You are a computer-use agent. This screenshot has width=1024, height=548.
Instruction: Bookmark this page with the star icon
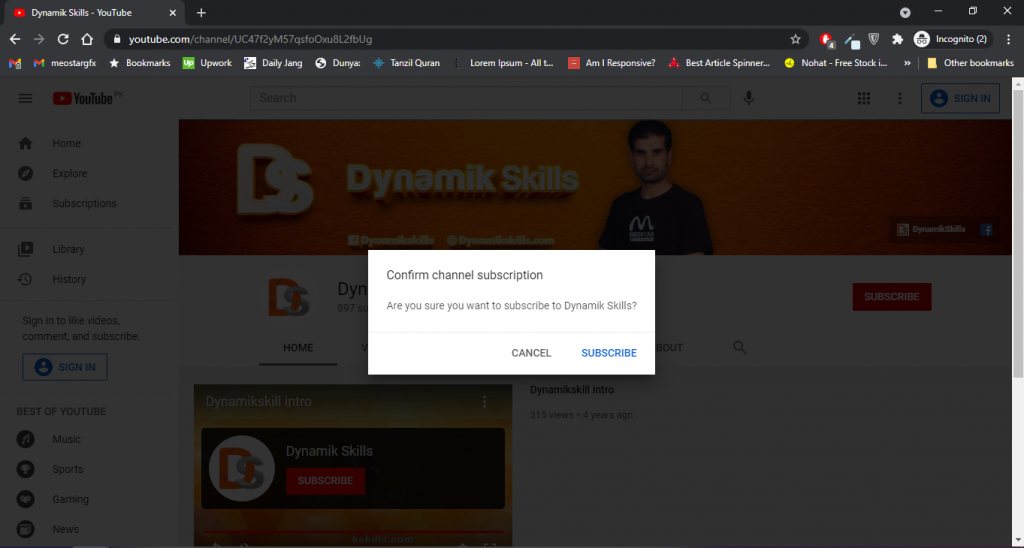[x=795, y=39]
